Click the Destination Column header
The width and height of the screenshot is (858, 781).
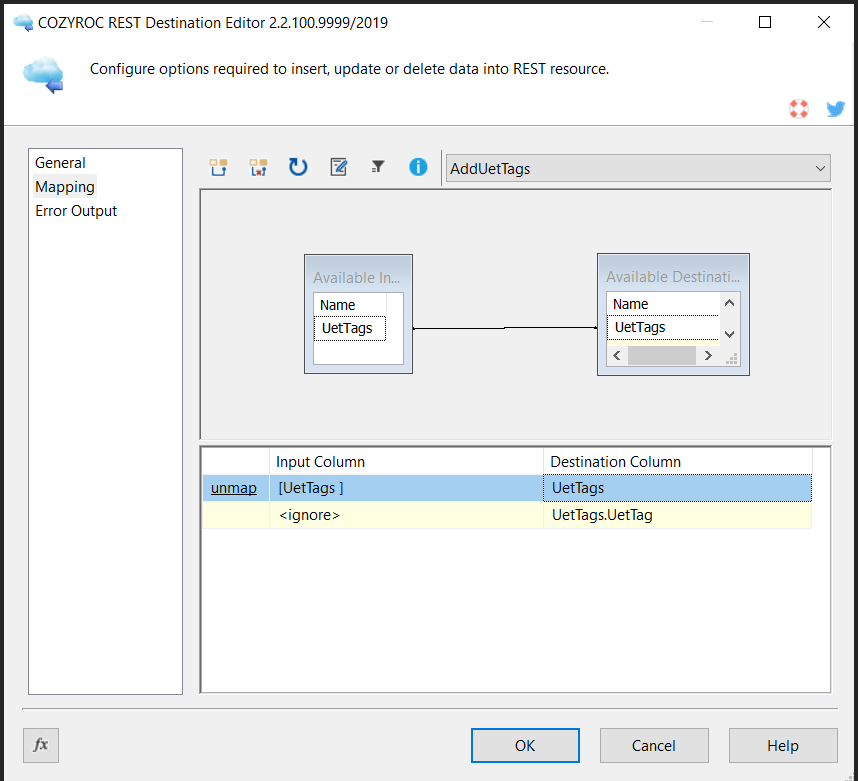click(x=677, y=462)
